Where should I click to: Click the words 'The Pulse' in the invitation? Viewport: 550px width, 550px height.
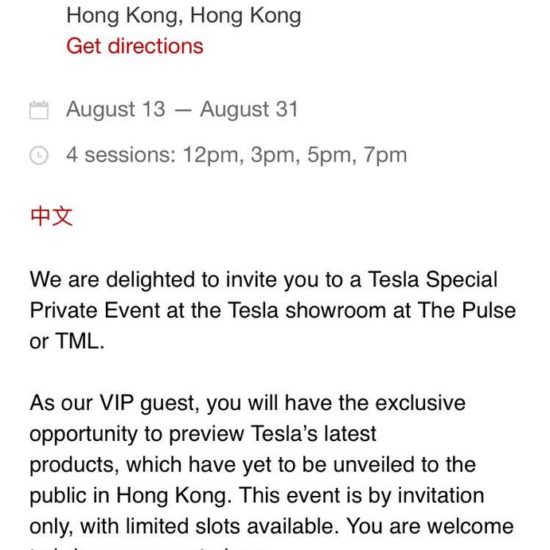pyautogui.click(x=467, y=310)
